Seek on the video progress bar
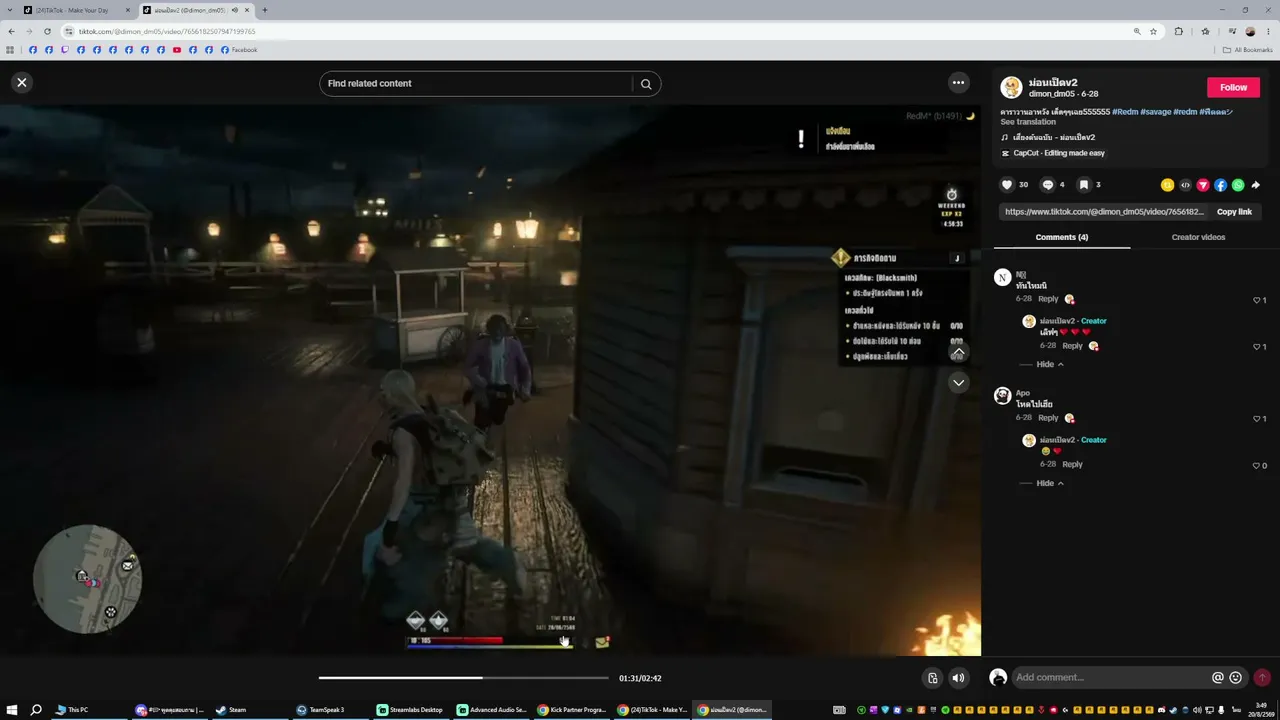This screenshot has height=720, width=1280. tap(463, 678)
